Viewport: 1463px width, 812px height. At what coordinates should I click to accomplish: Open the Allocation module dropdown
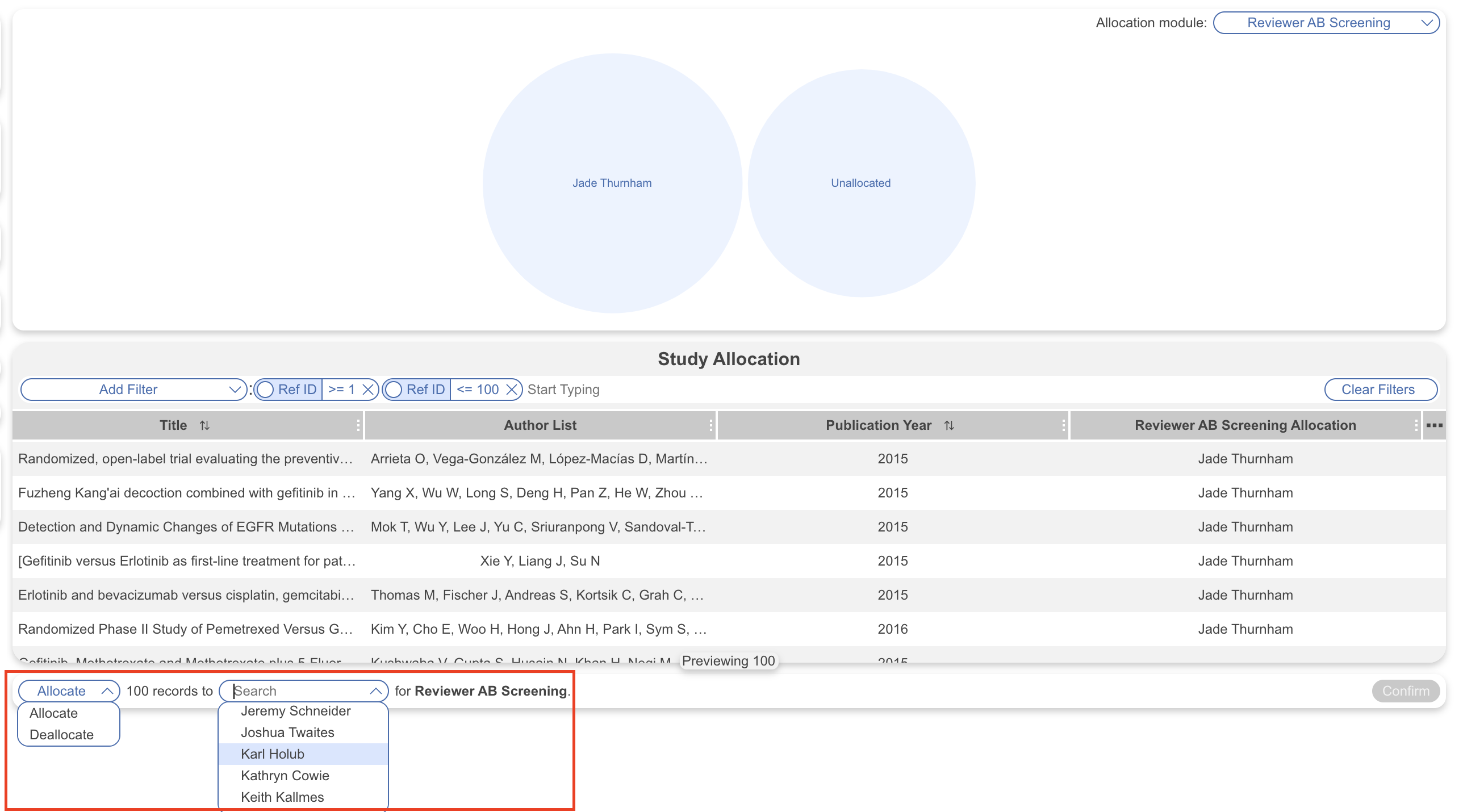click(1326, 23)
